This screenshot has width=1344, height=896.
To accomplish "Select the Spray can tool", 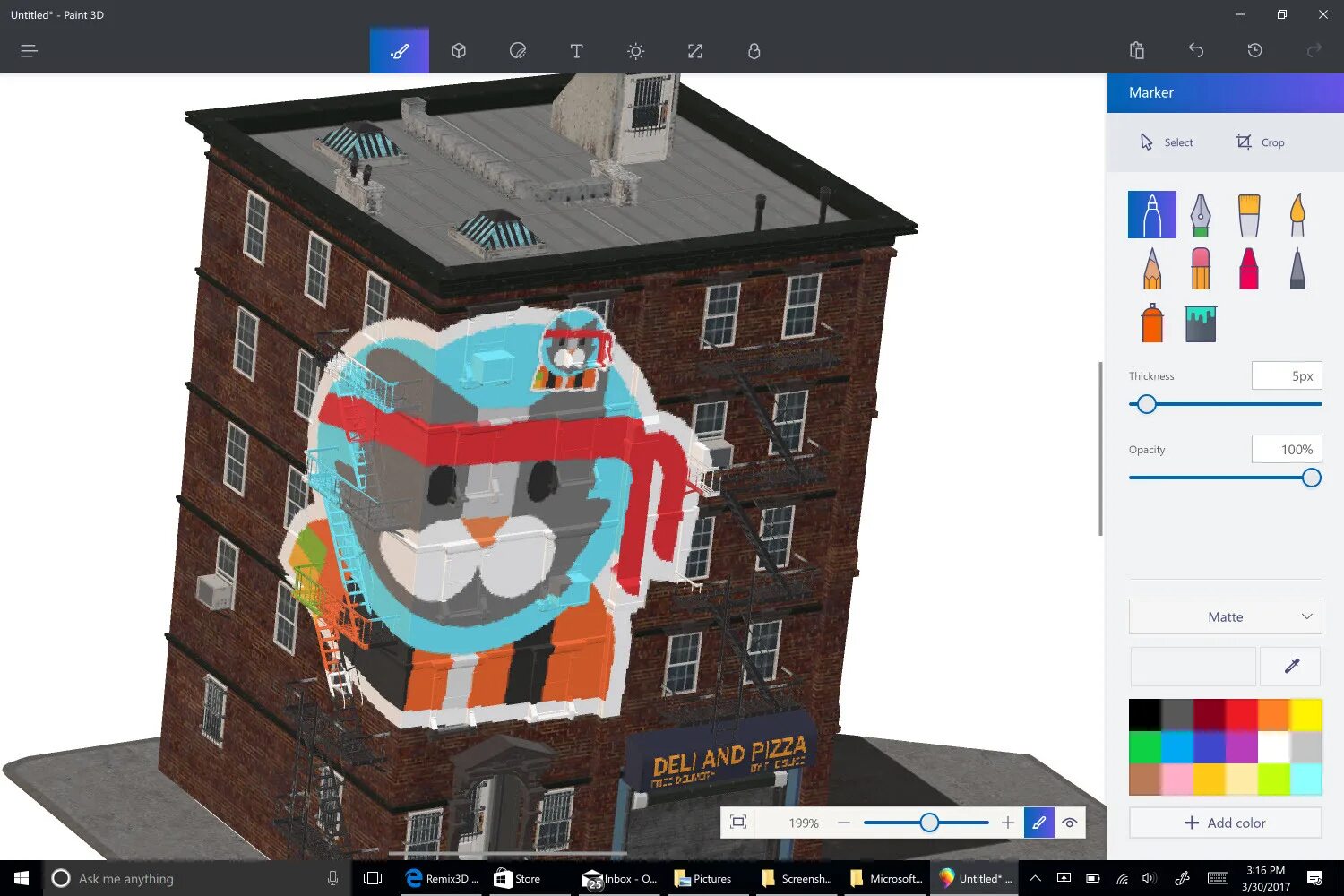I will pyautogui.click(x=1150, y=323).
